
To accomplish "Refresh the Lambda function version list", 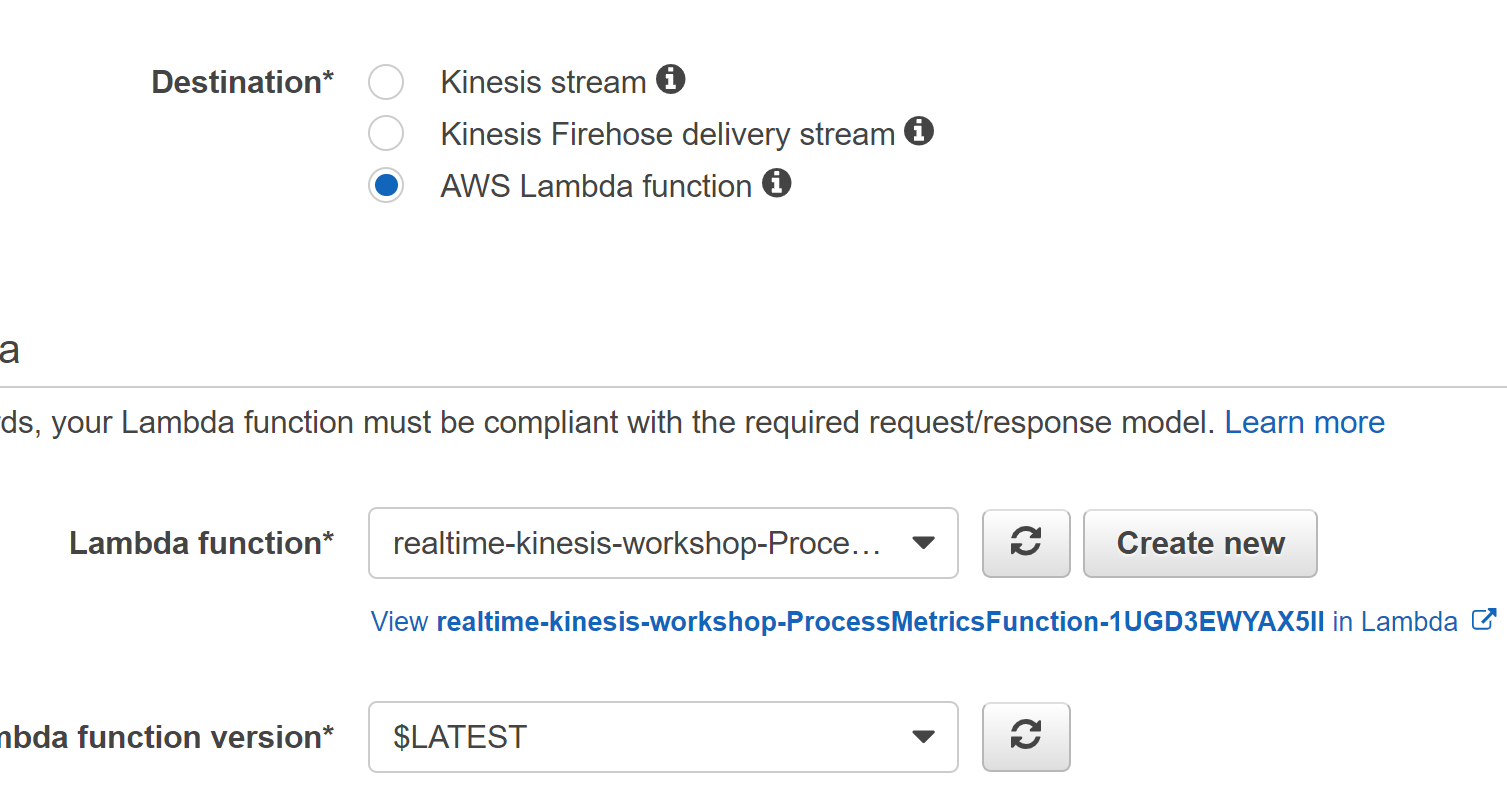I will coord(1026,737).
